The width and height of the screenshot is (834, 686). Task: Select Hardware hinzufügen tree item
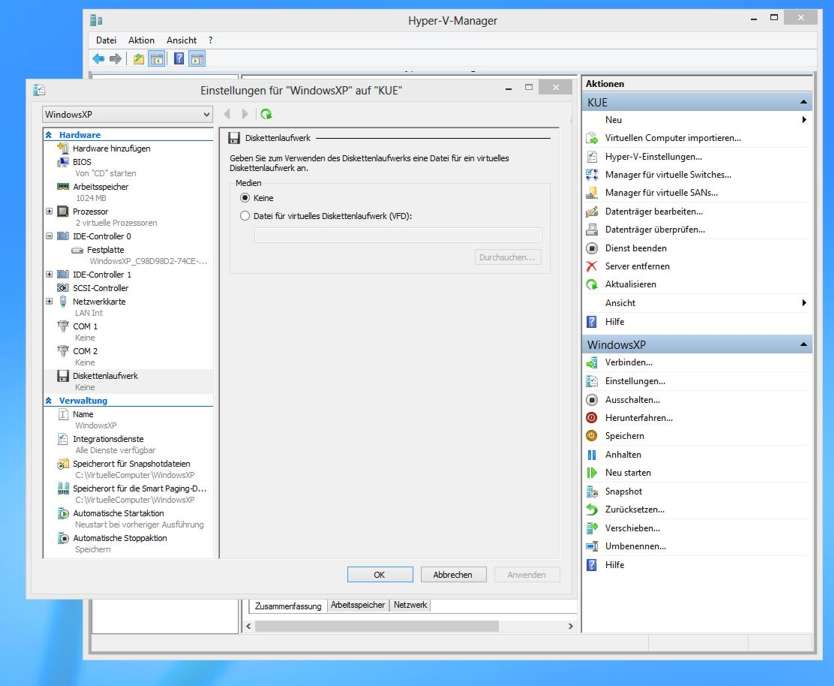111,149
